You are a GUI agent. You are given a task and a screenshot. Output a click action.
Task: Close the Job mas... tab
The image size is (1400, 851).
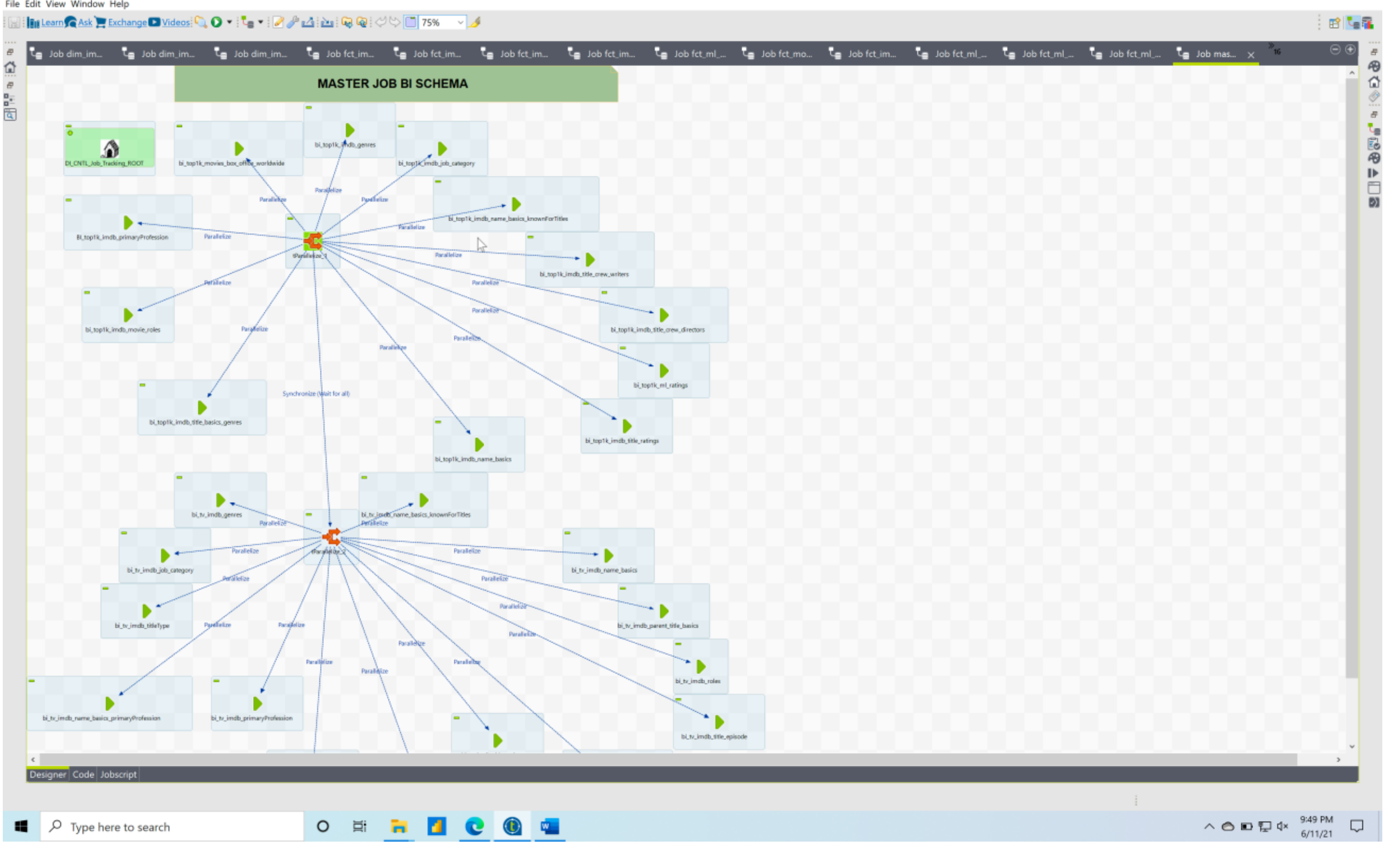(x=1251, y=55)
